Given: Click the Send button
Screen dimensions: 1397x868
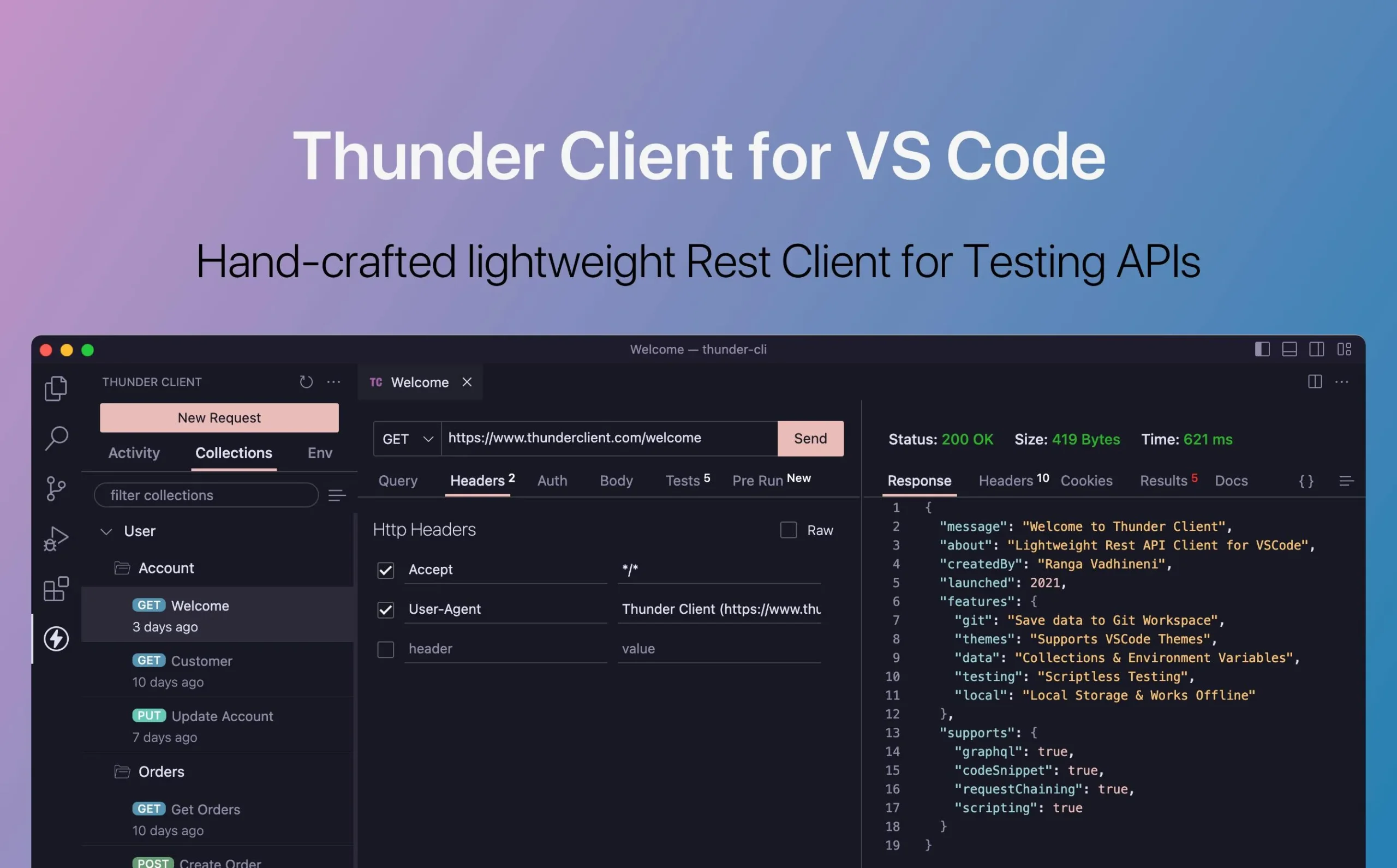Looking at the screenshot, I should click(810, 439).
